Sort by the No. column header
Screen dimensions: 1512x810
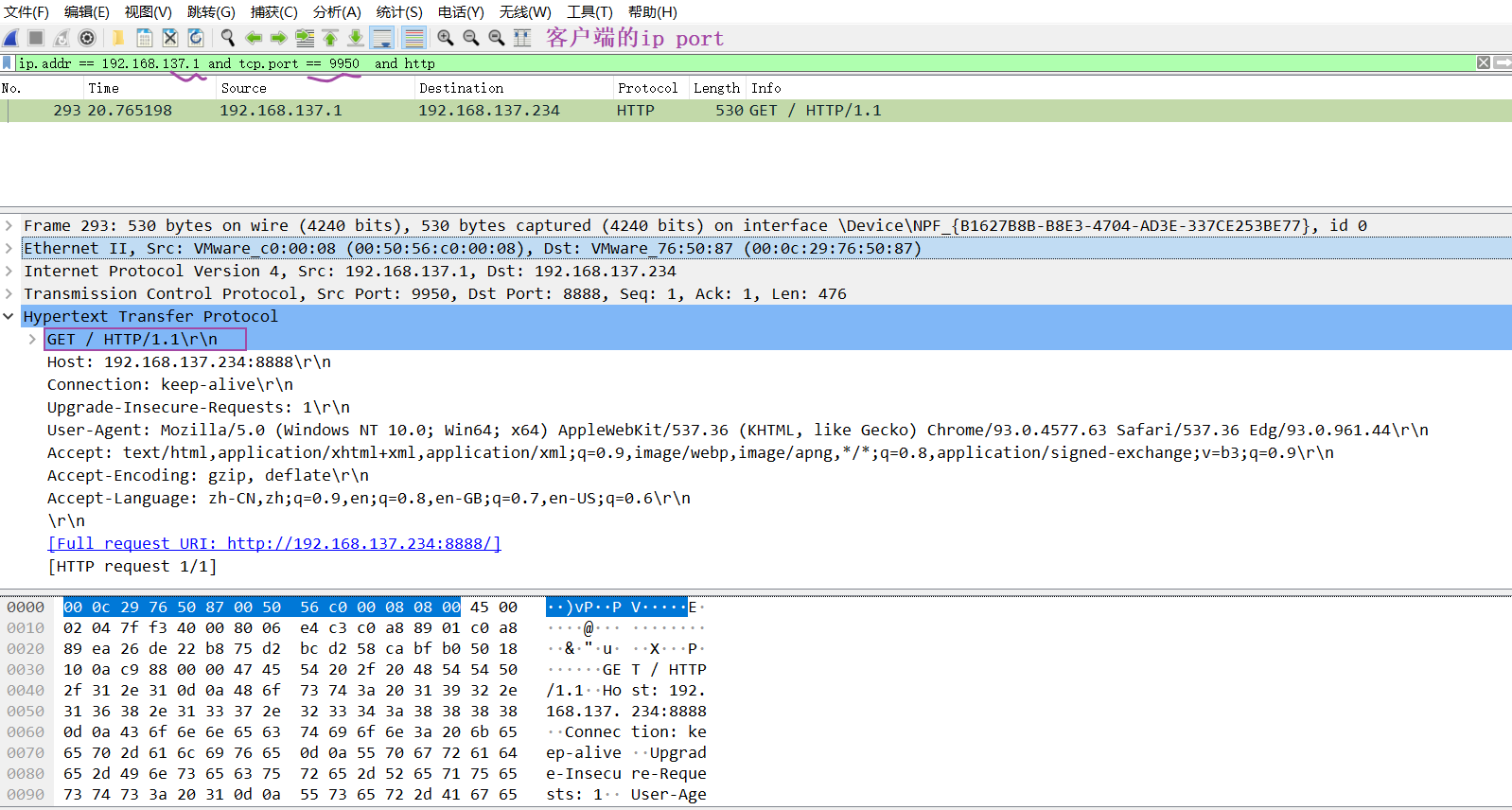pos(42,88)
